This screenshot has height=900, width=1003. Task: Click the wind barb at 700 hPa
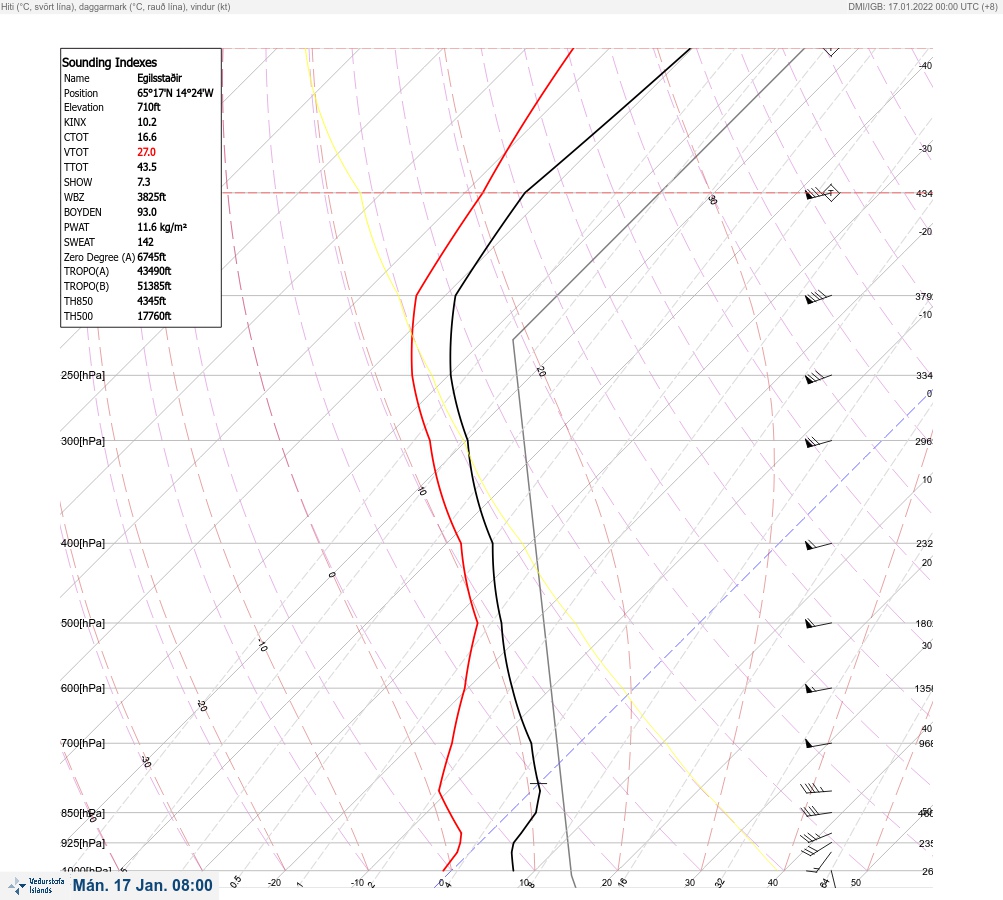tap(818, 744)
